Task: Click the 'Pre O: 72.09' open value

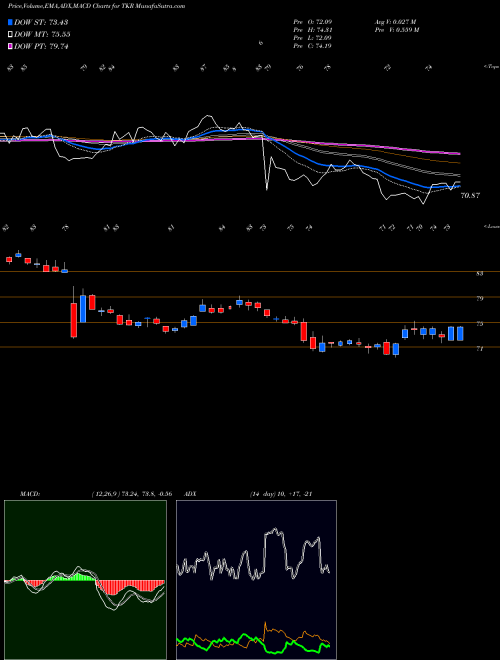Action: click(x=312, y=21)
